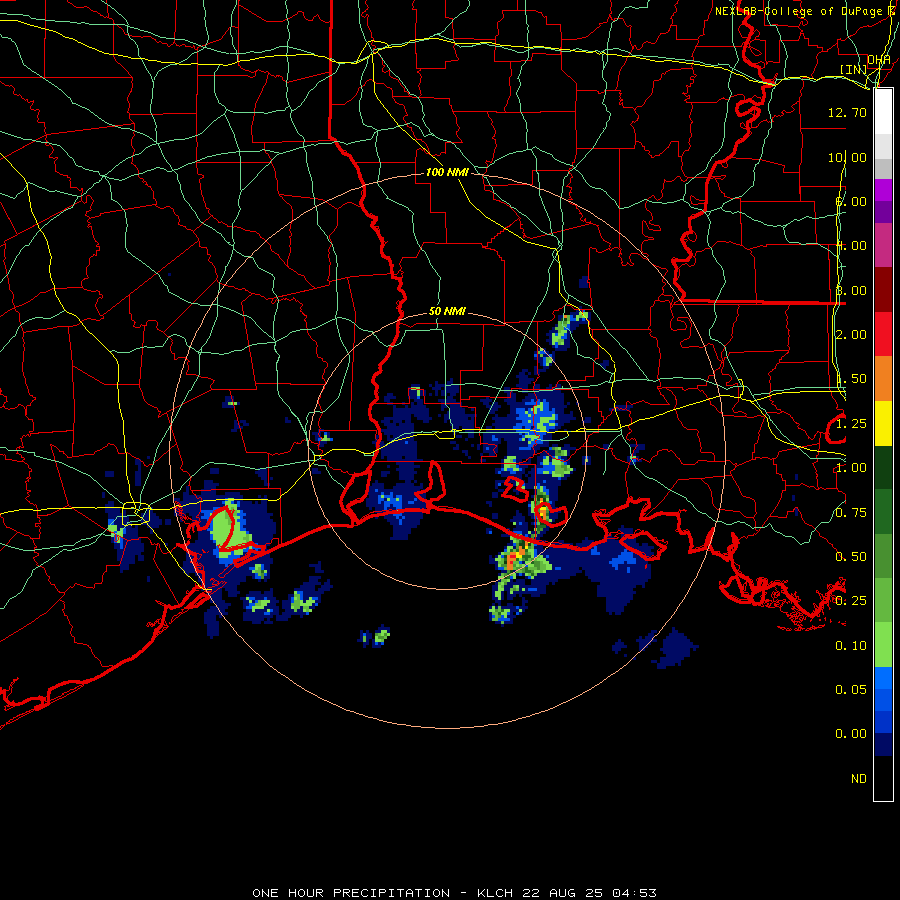The width and height of the screenshot is (900, 900).
Task: Click the OHA product label above legend
Action: (879, 60)
